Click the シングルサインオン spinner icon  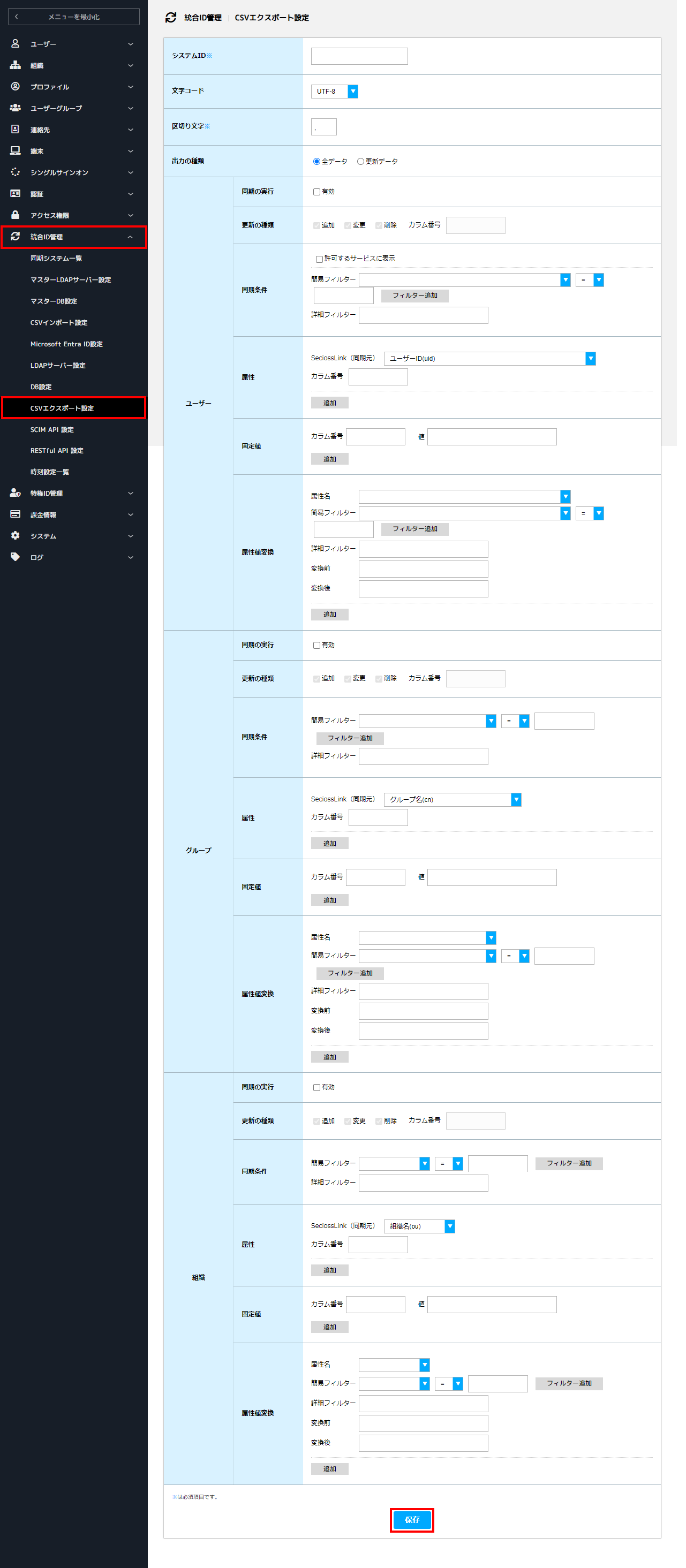pos(15,172)
